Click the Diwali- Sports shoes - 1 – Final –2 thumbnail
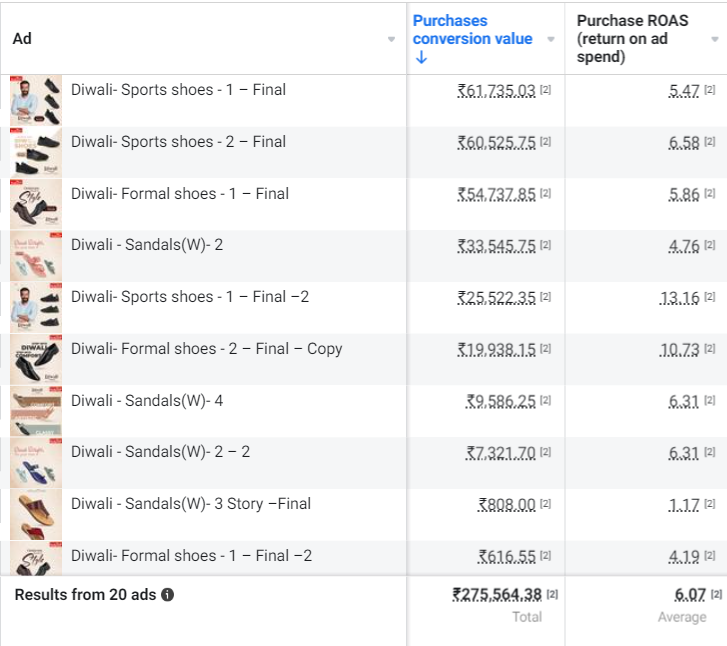This screenshot has width=727, height=646. tap(36, 307)
